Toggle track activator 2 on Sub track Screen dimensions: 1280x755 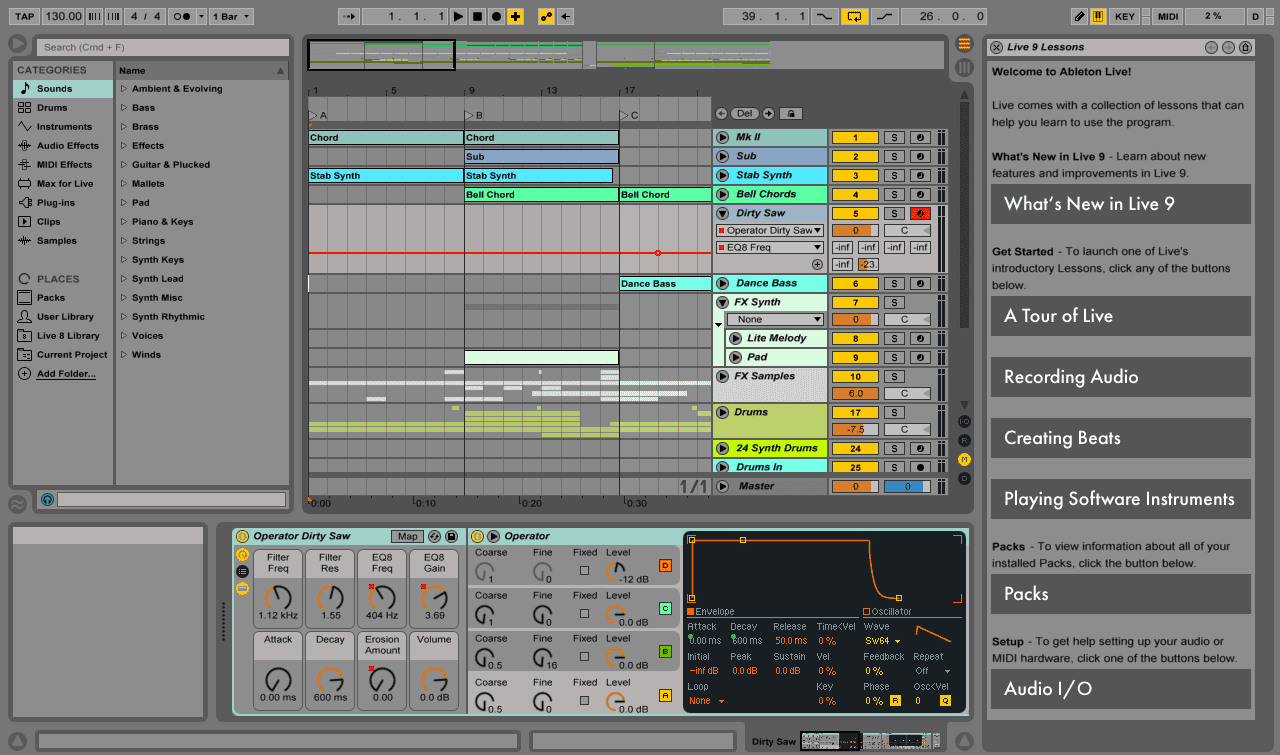pos(856,157)
